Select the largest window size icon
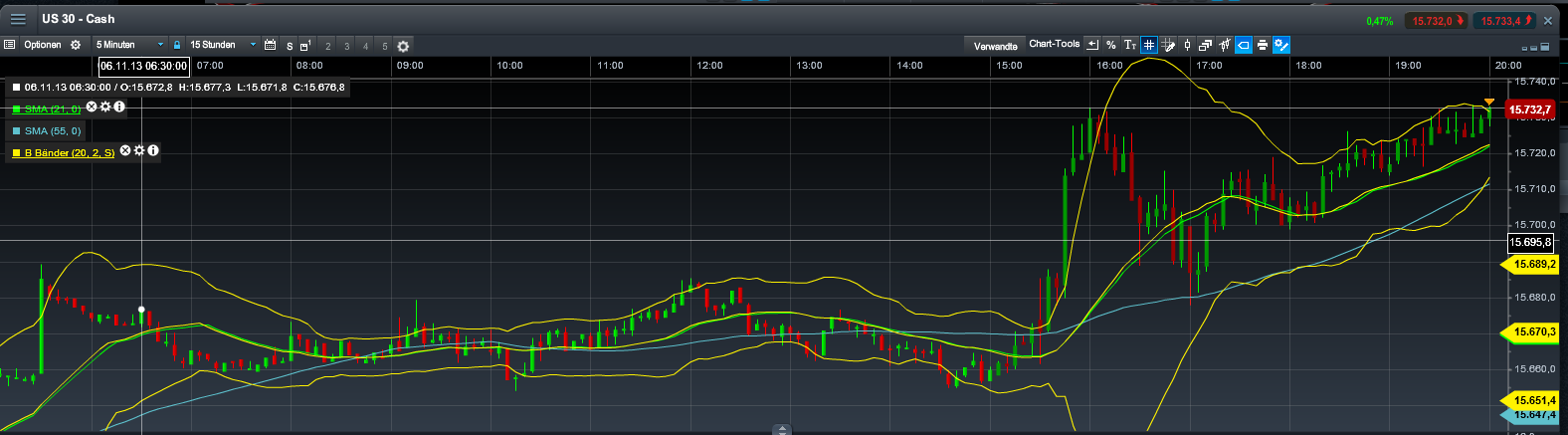The image size is (1568, 435). (1545, 47)
